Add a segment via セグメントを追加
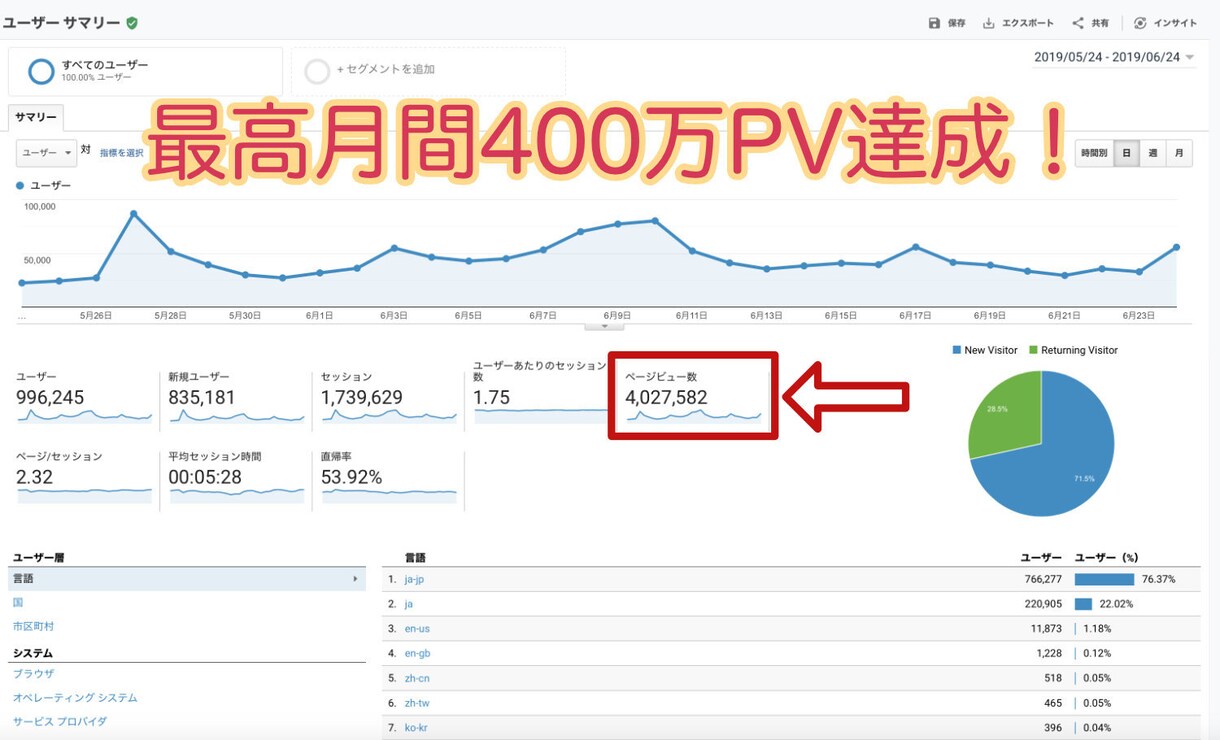Screen dimensions: 1220x740 tap(428, 71)
